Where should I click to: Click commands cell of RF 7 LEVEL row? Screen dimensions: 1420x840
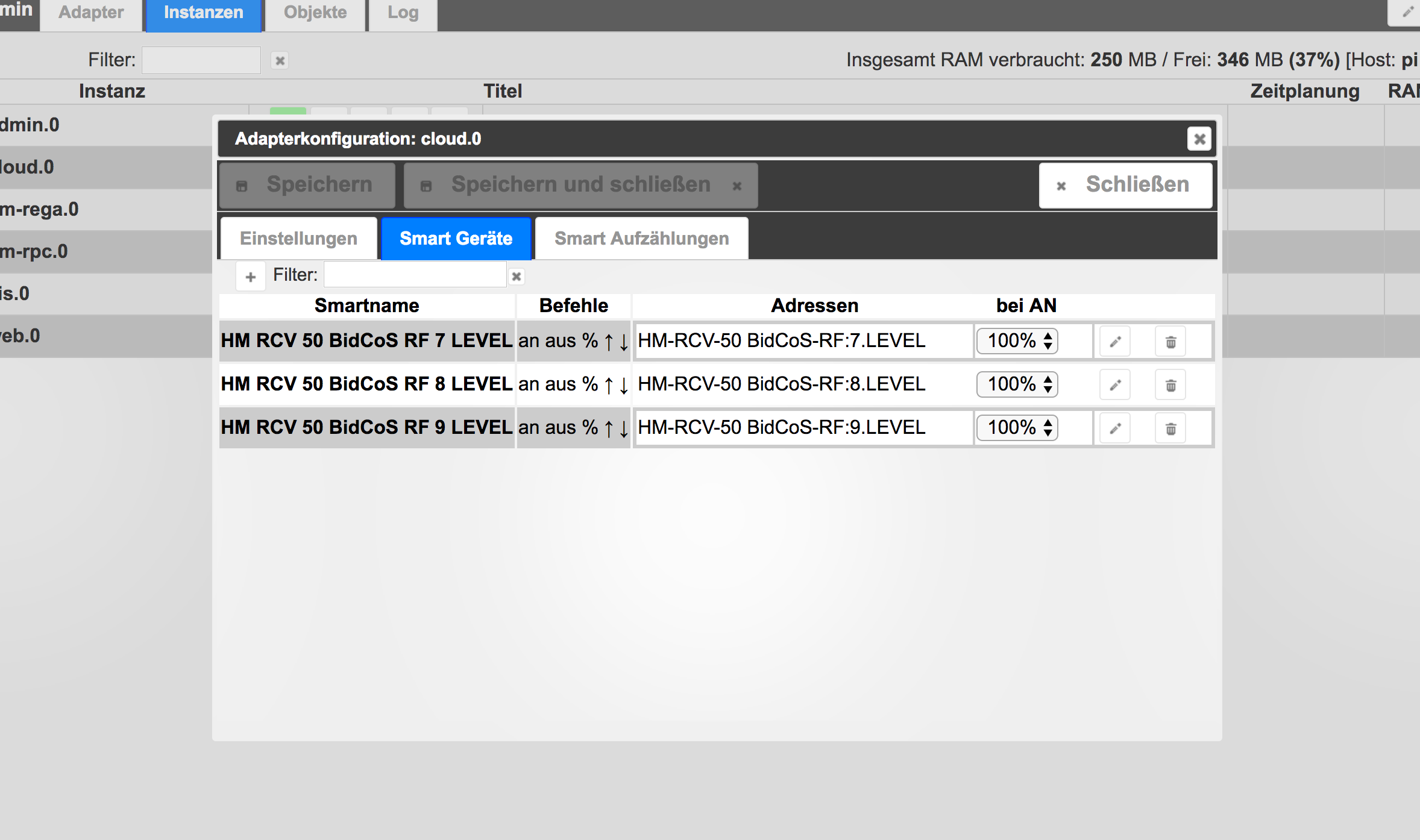(x=574, y=341)
